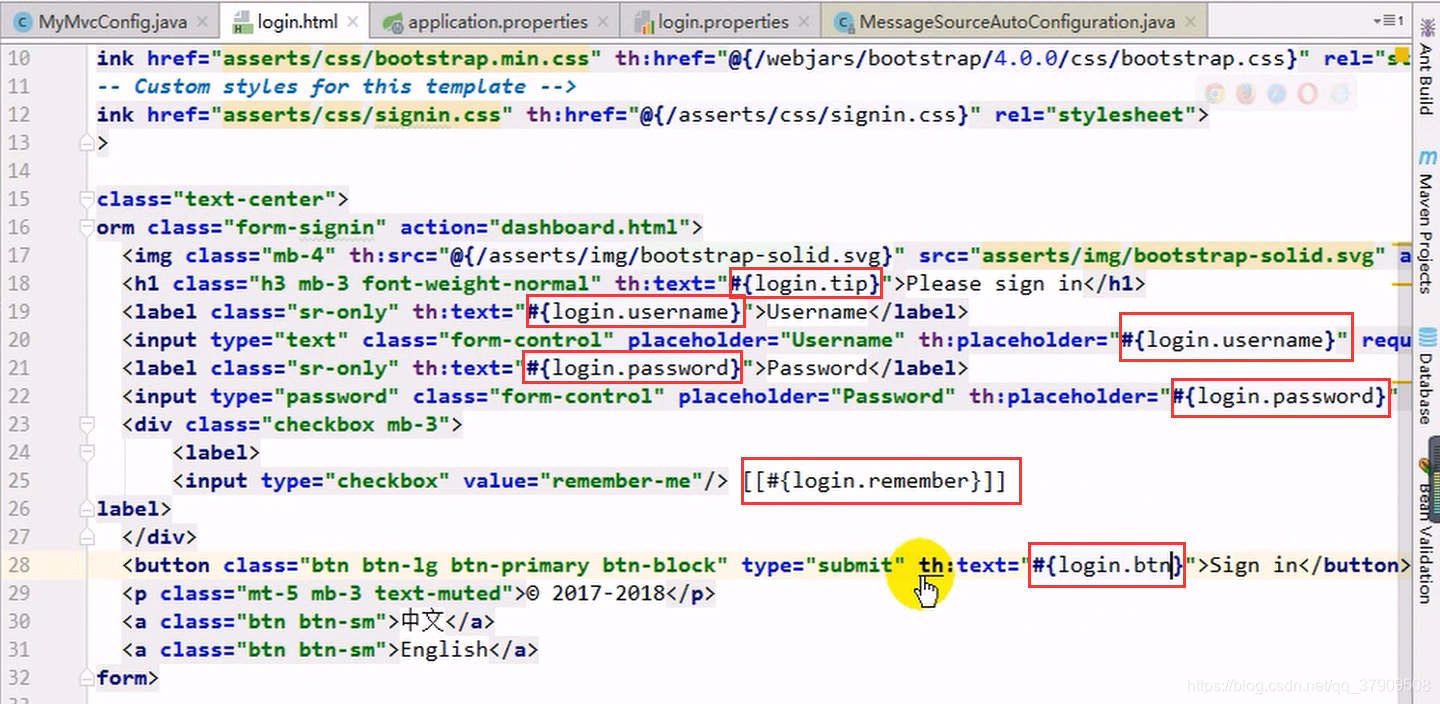Click the Maven Projects m icon
The height and width of the screenshot is (704, 1440).
pos(1427,158)
